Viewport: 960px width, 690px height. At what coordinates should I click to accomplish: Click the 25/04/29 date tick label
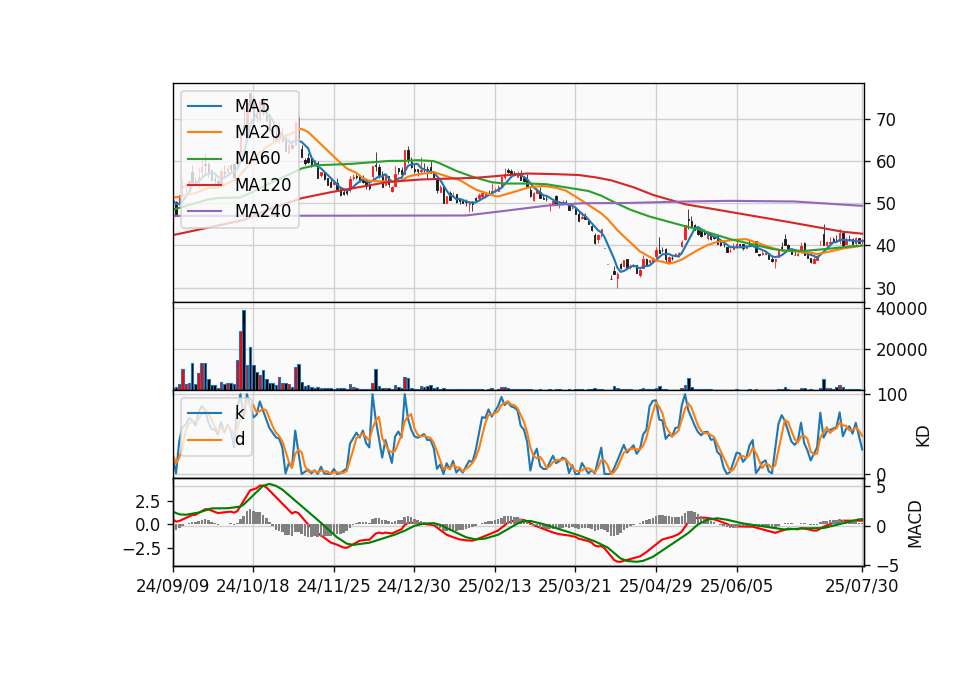pyautogui.click(x=656, y=586)
